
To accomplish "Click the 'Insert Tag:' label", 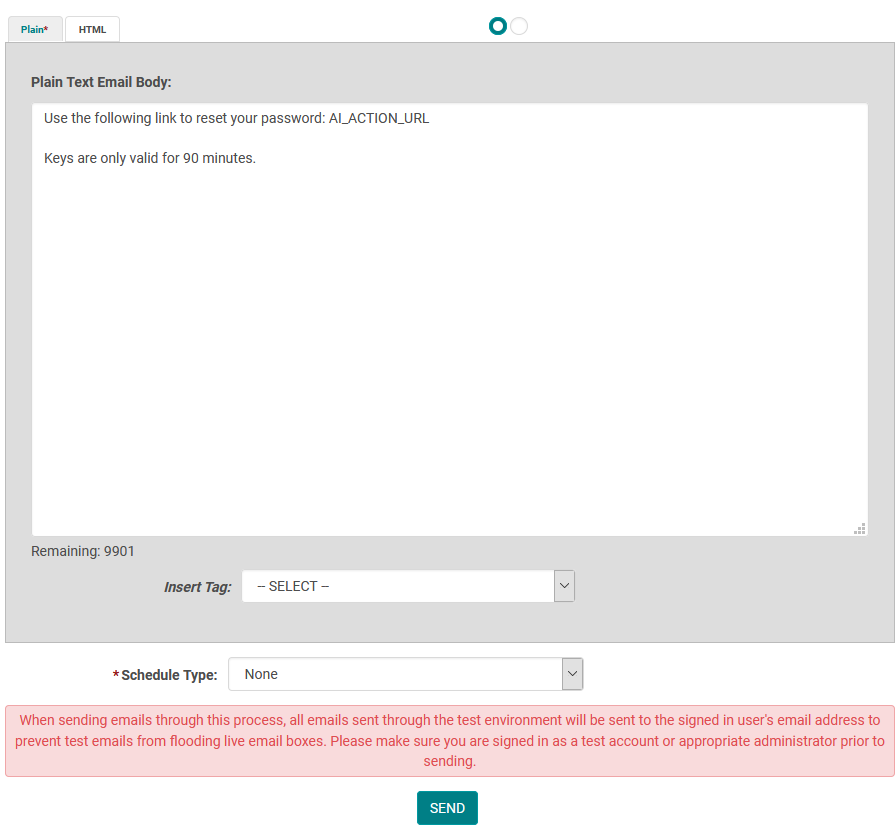I will point(198,587).
